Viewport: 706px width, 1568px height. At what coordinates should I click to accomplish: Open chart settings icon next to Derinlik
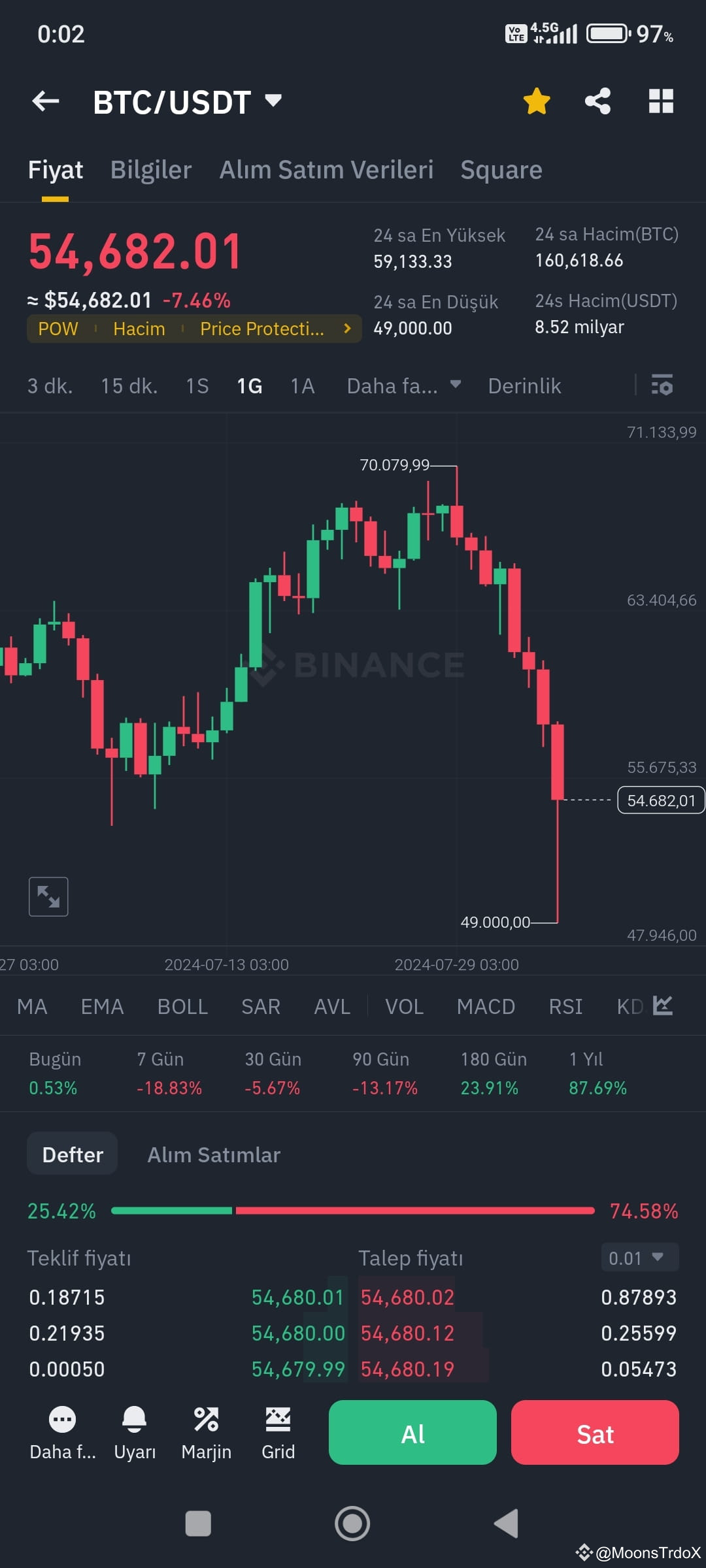[x=662, y=385]
